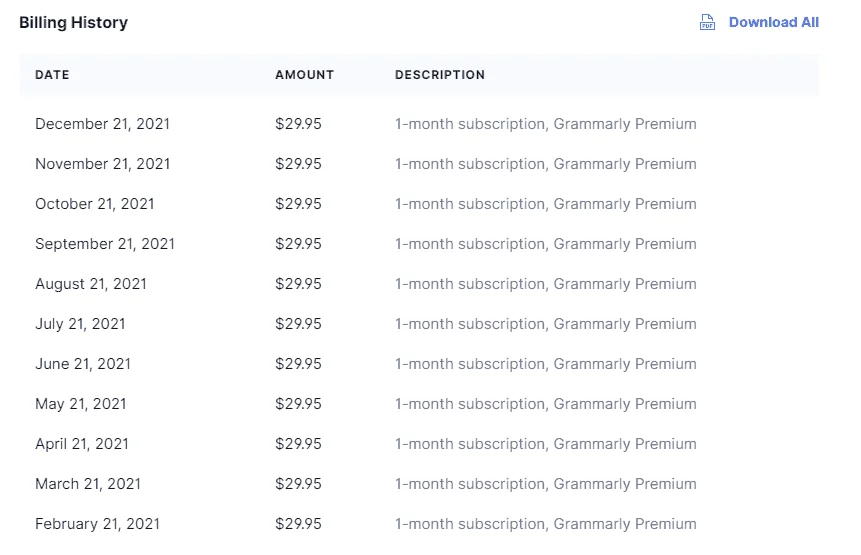Click the October 21, 2021 date
Screen dimensions: 861x555
point(95,204)
